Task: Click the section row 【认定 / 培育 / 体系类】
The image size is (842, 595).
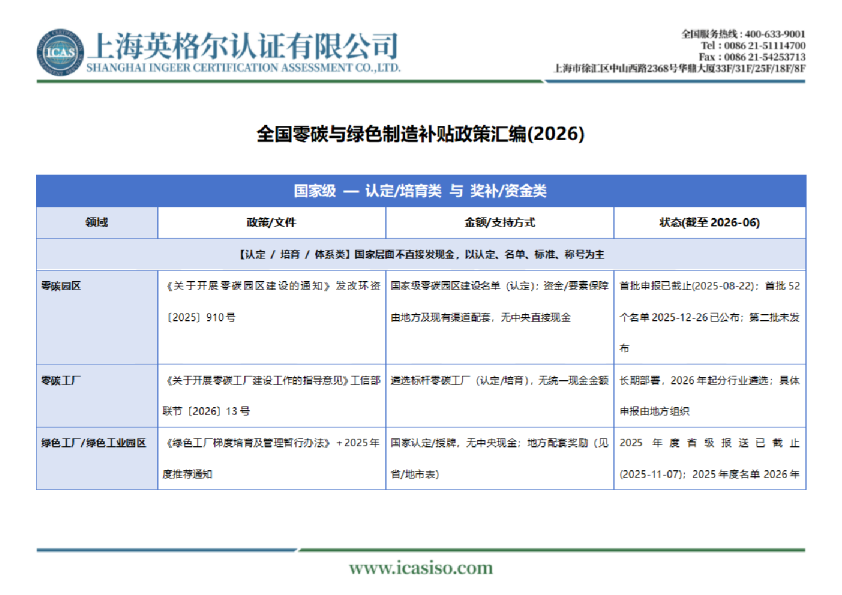Action: pos(421,254)
